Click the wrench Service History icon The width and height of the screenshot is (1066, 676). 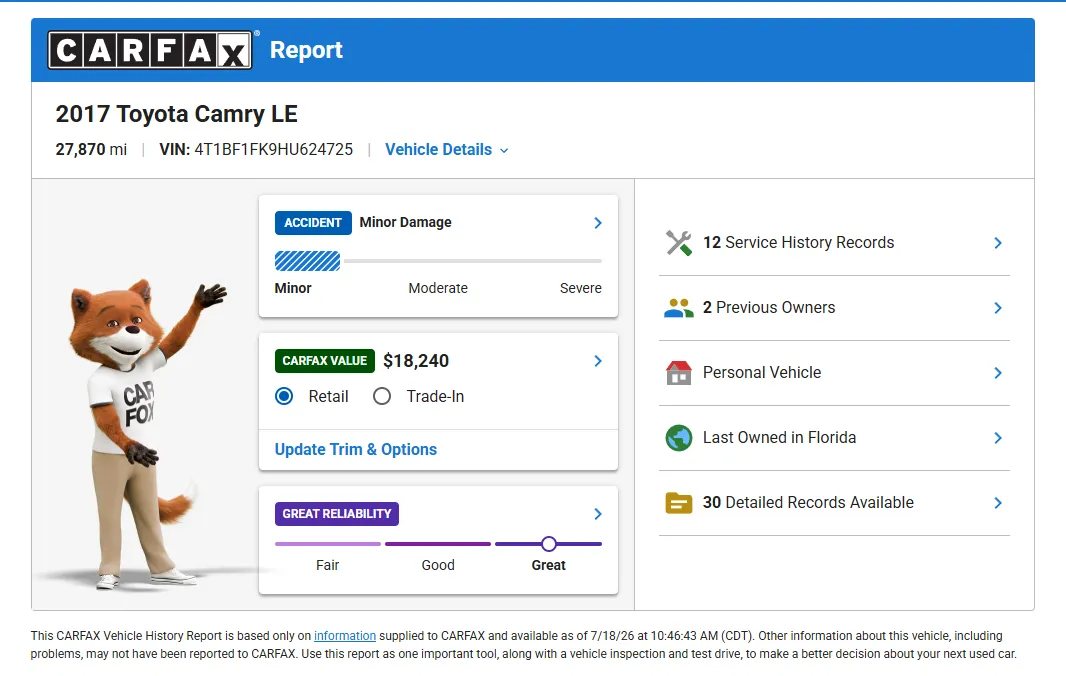(x=678, y=243)
